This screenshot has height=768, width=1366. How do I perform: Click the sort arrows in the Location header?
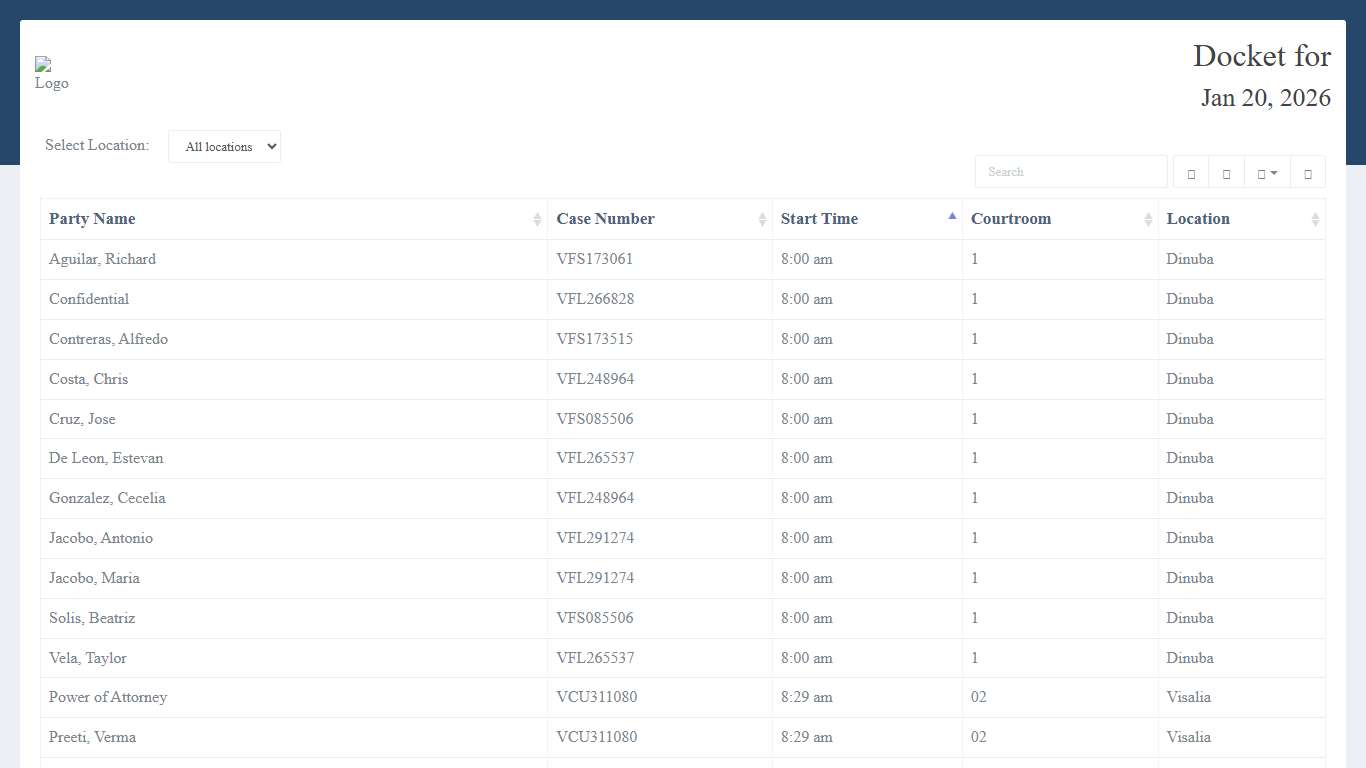coord(1315,220)
